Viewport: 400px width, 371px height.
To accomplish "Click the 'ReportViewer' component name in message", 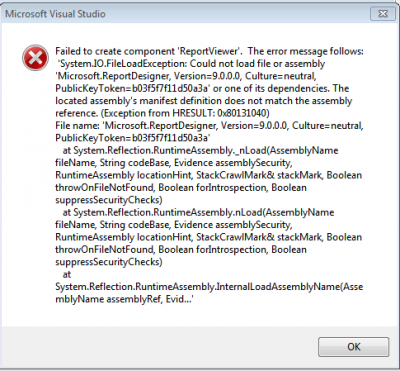I will [x=209, y=51].
